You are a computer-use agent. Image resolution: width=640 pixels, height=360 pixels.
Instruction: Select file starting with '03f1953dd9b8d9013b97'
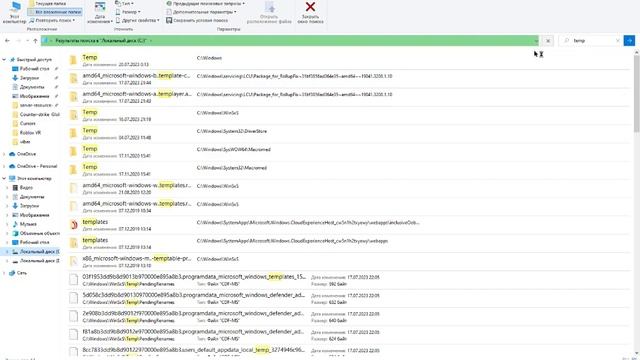349,280
